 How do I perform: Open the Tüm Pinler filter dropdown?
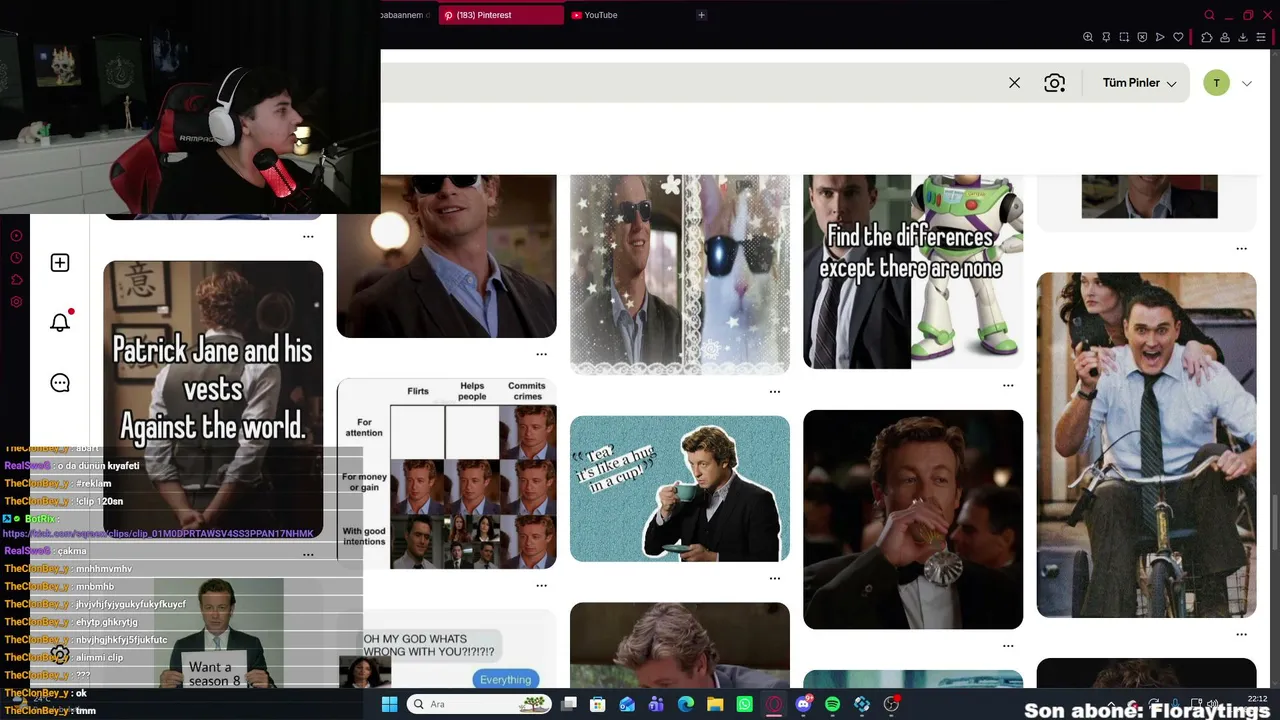pyautogui.click(x=1139, y=83)
